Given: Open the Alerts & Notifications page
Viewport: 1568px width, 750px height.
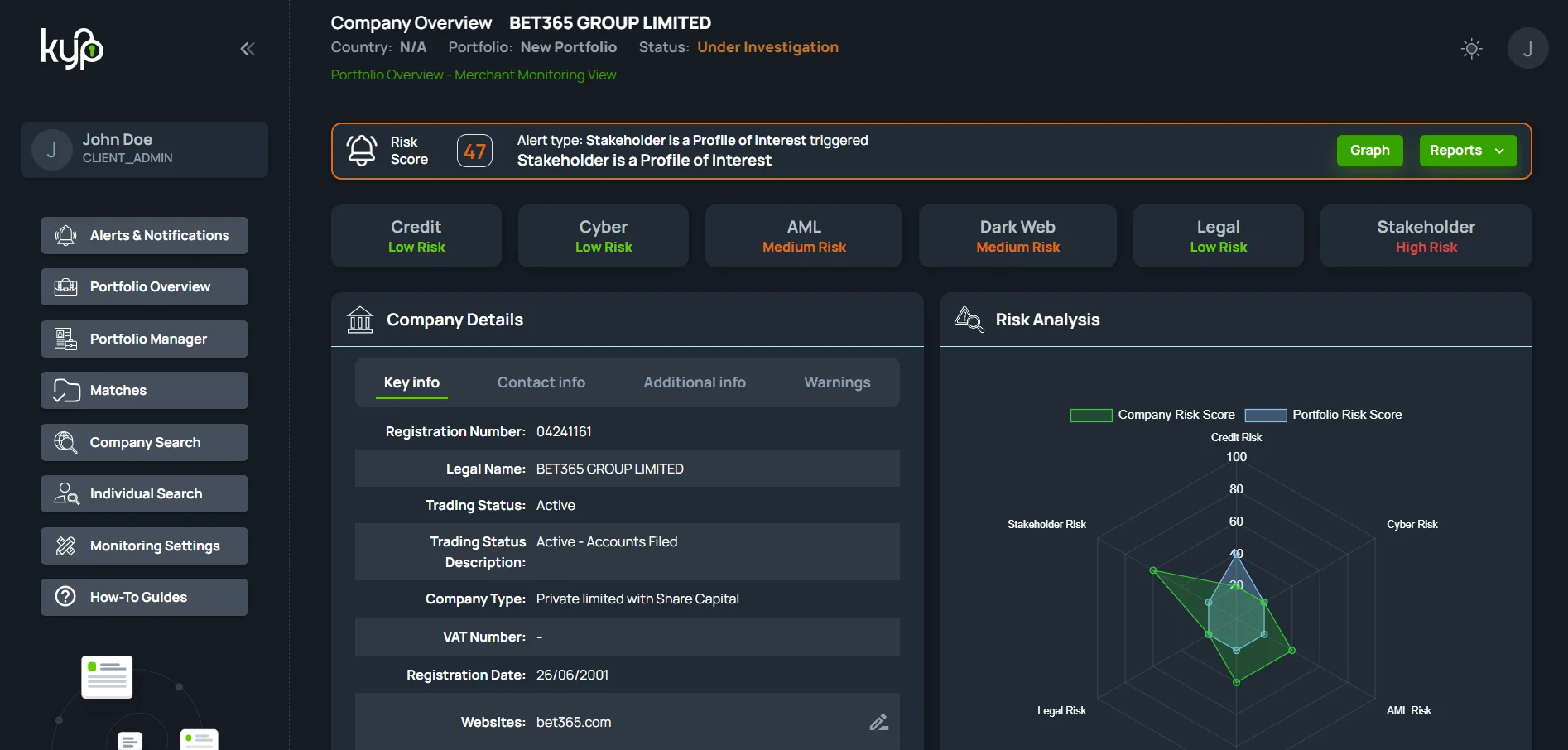Looking at the screenshot, I should coord(144,236).
